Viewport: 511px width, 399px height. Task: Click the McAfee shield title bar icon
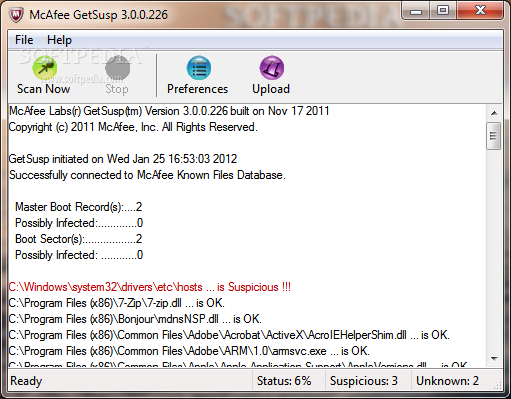click(x=16, y=15)
